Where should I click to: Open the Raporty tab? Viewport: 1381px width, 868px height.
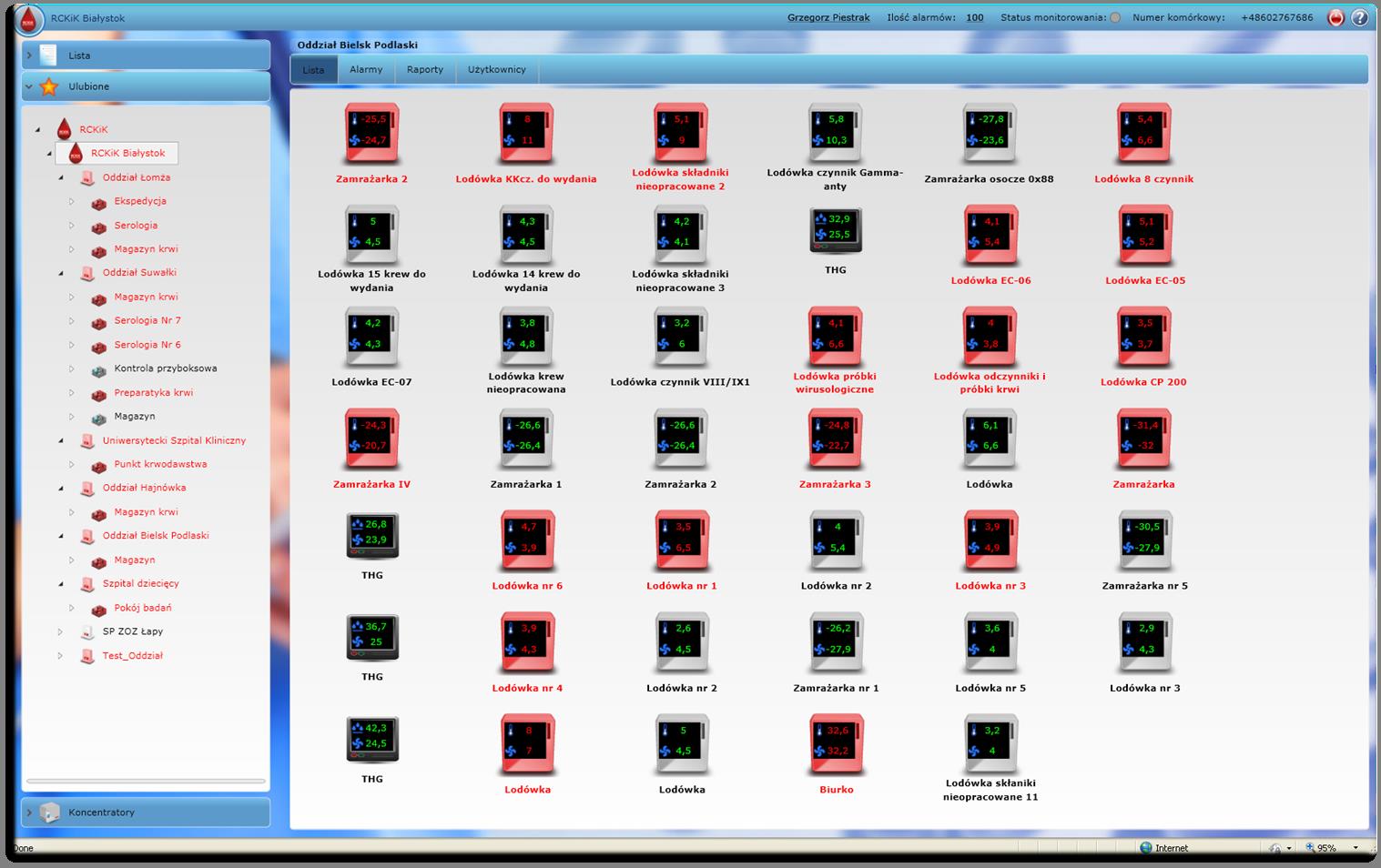point(424,70)
